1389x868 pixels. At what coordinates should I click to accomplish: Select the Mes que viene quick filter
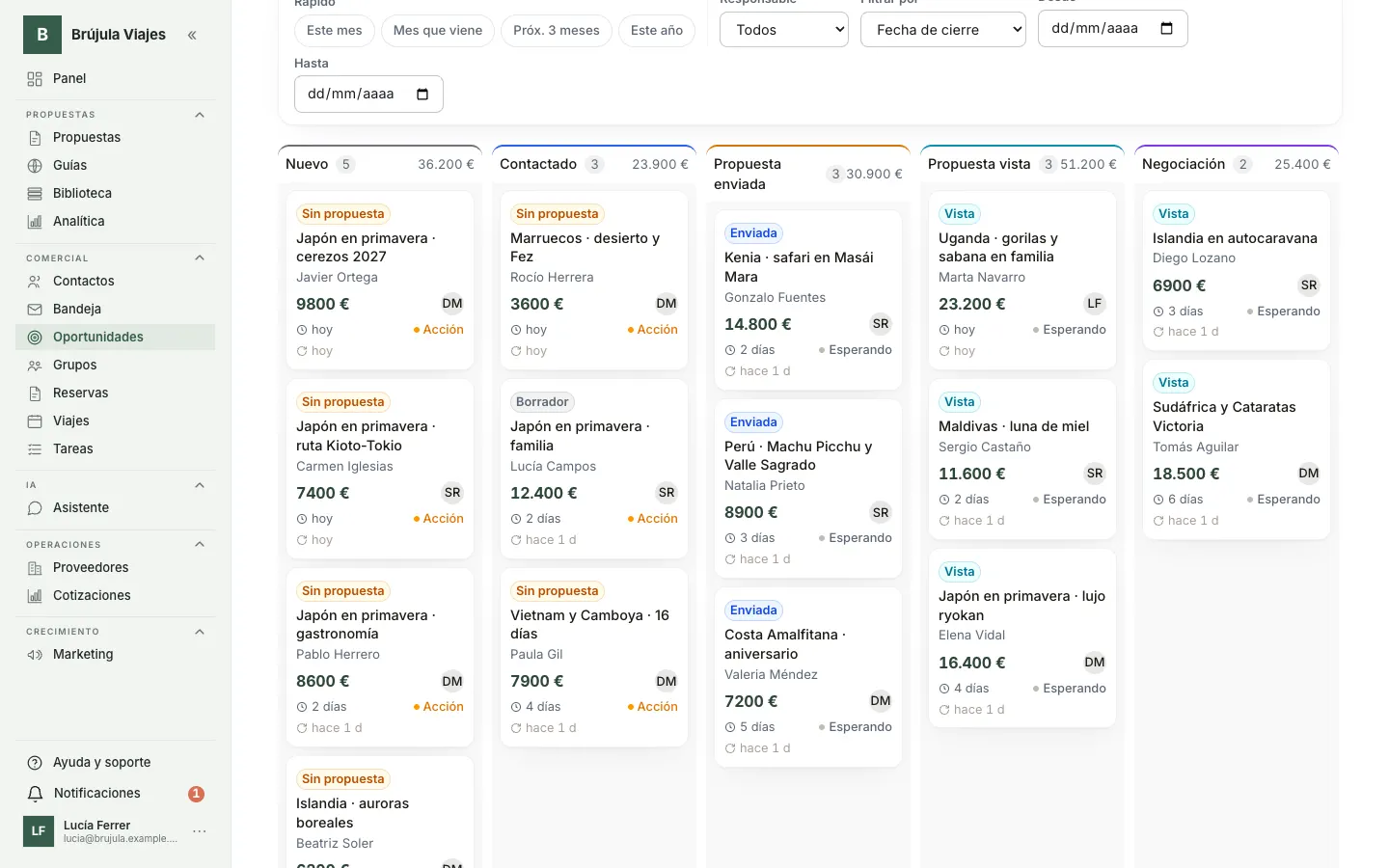(438, 31)
